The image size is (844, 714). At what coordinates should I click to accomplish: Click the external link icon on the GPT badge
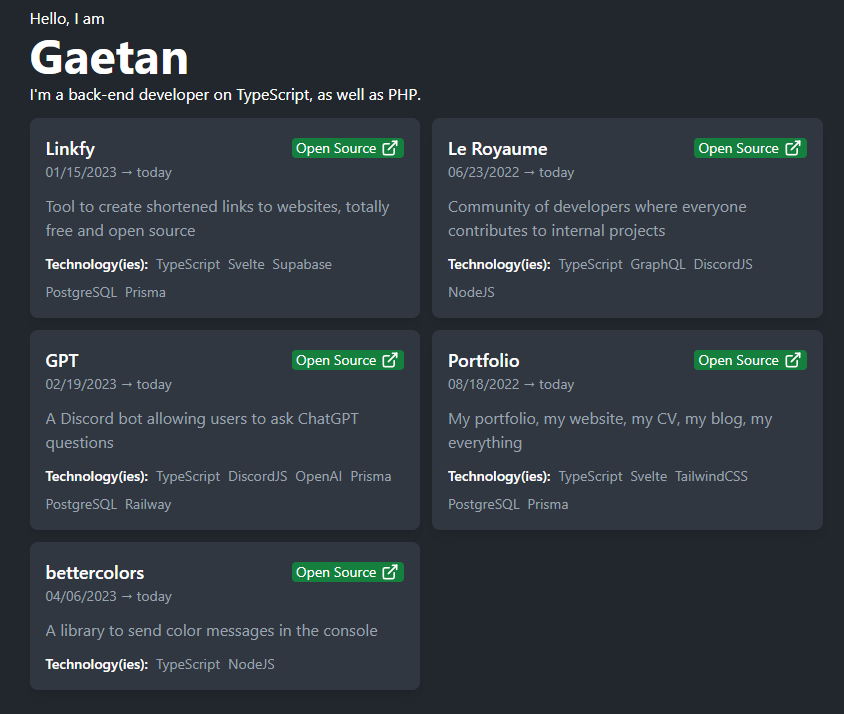click(391, 359)
